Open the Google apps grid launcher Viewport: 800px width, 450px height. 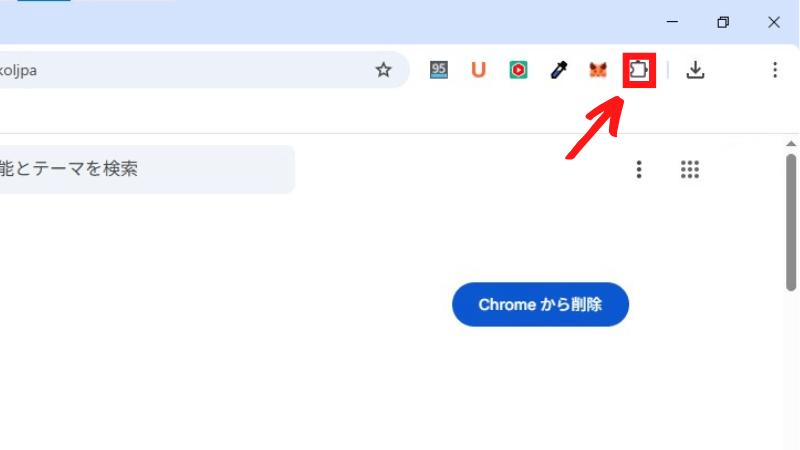(x=690, y=169)
